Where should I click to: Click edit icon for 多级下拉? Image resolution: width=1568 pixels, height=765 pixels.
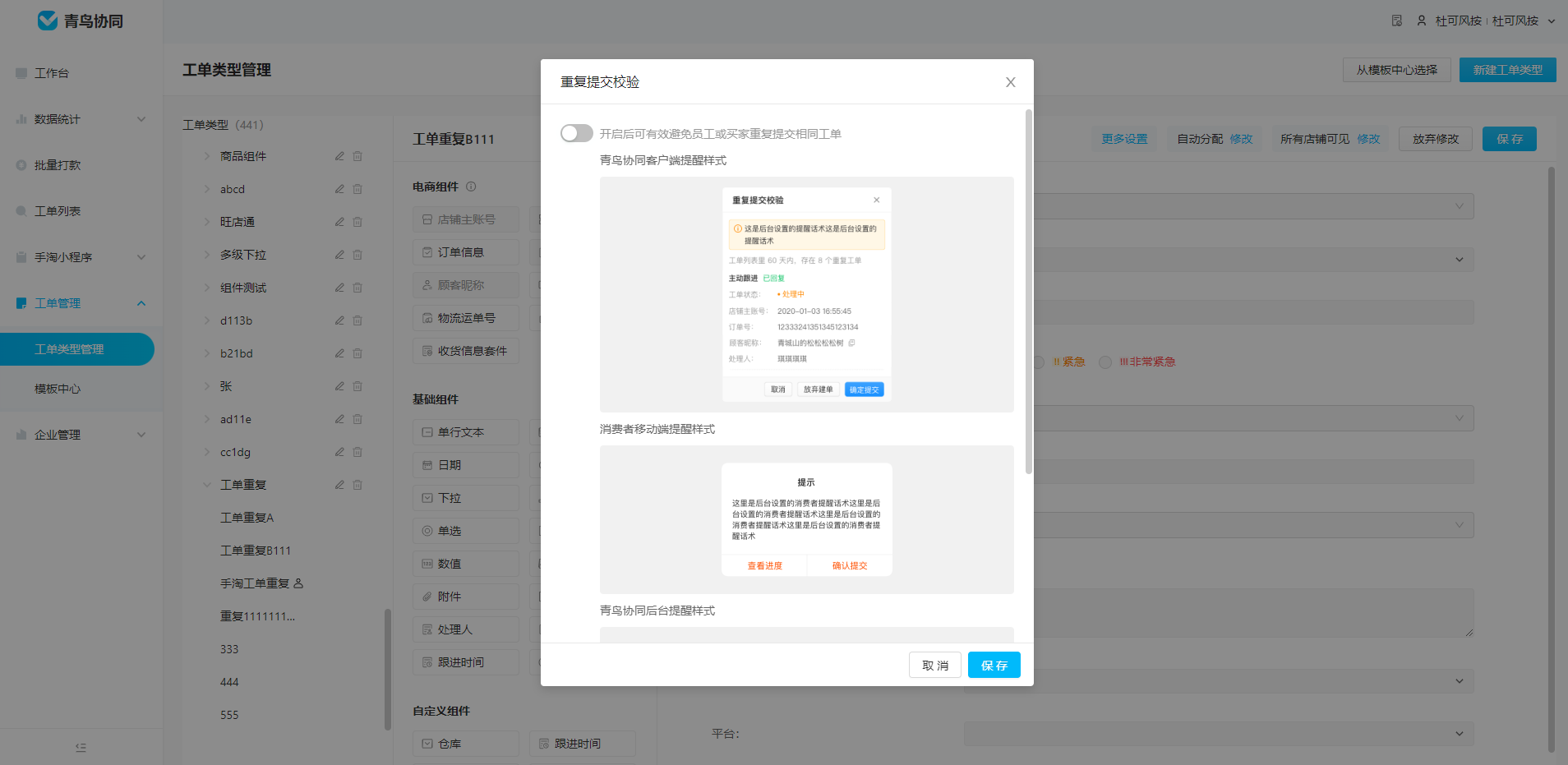pos(339,255)
